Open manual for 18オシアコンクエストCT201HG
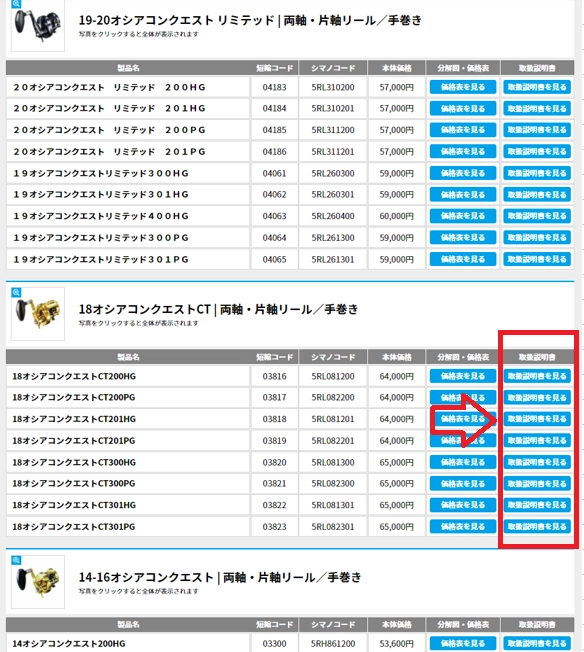The height and width of the screenshot is (652, 584). click(x=537, y=419)
